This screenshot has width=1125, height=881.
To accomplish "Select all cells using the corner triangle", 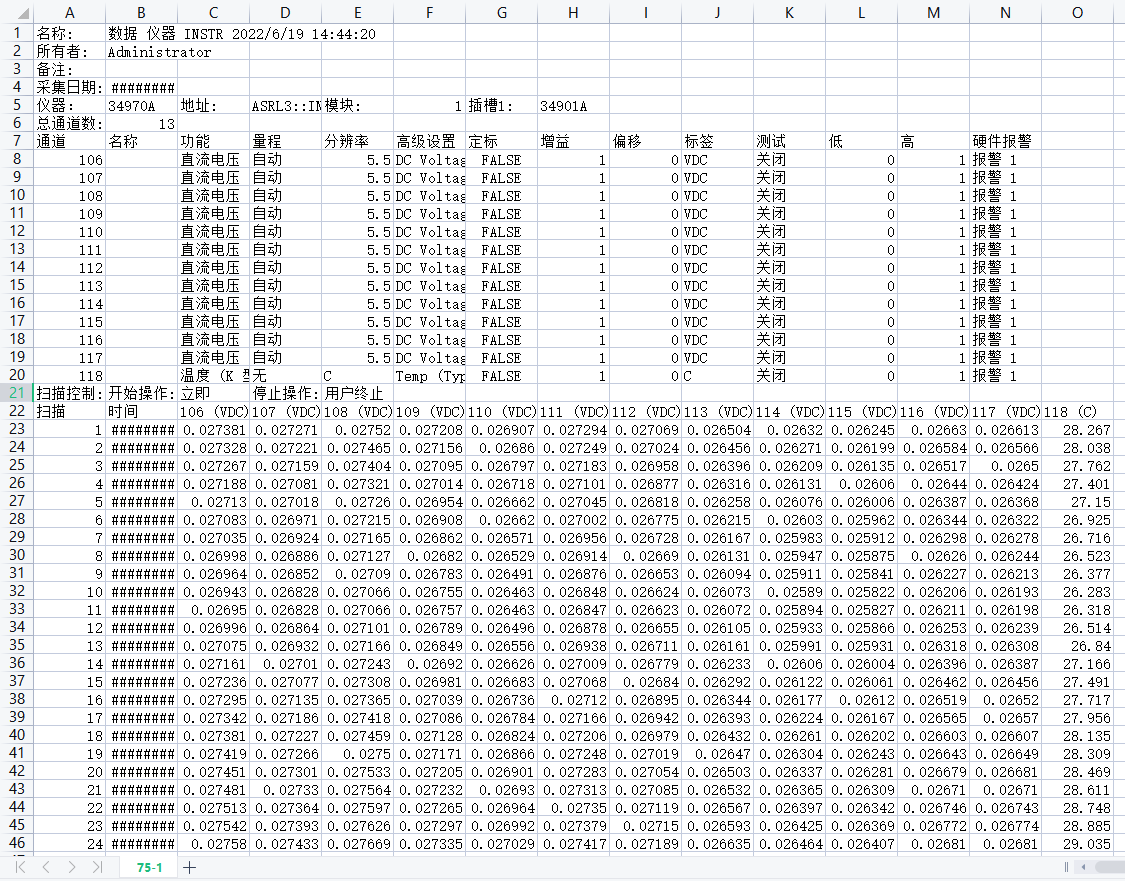I will click(24, 13).
